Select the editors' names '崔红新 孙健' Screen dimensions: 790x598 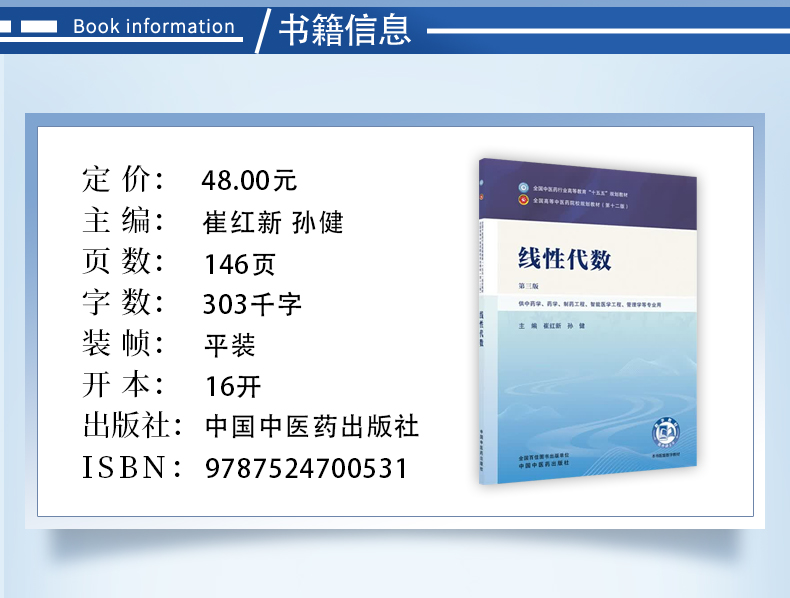pos(273,222)
